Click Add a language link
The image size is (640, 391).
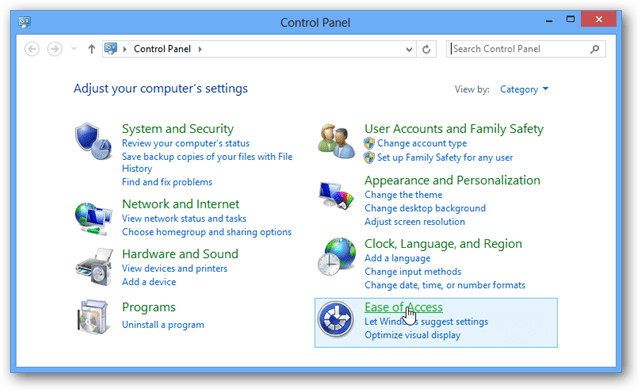[397, 258]
